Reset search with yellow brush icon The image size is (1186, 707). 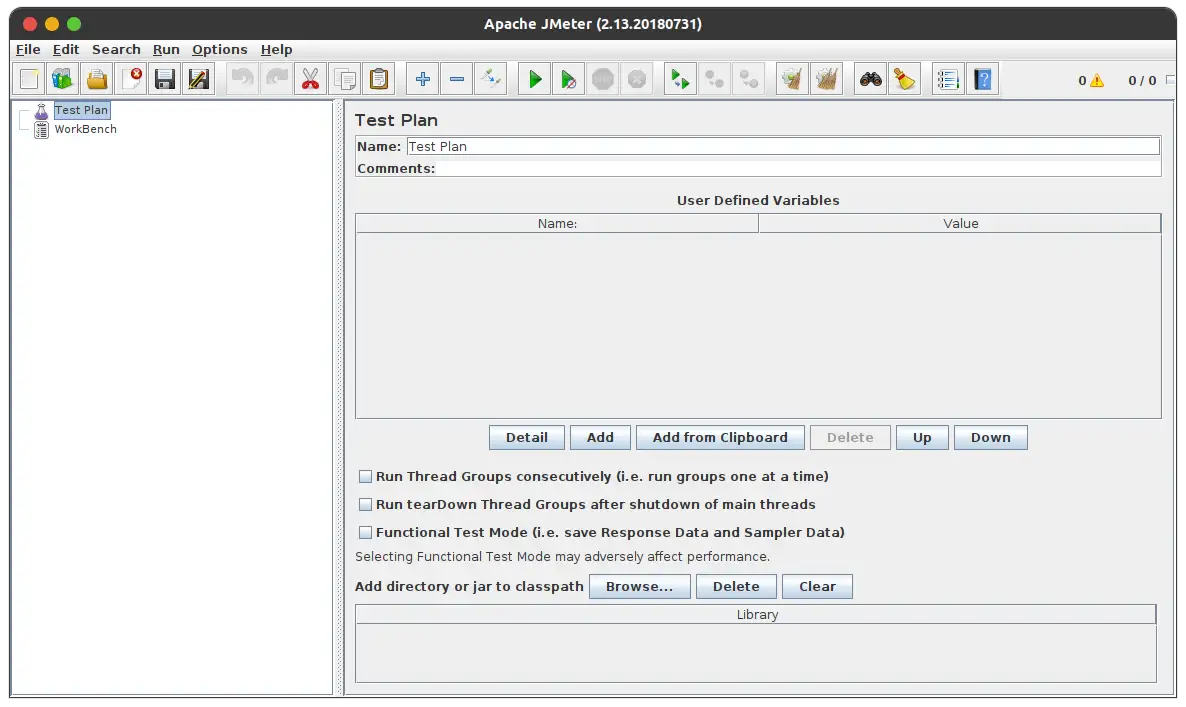pyautogui.click(x=905, y=79)
